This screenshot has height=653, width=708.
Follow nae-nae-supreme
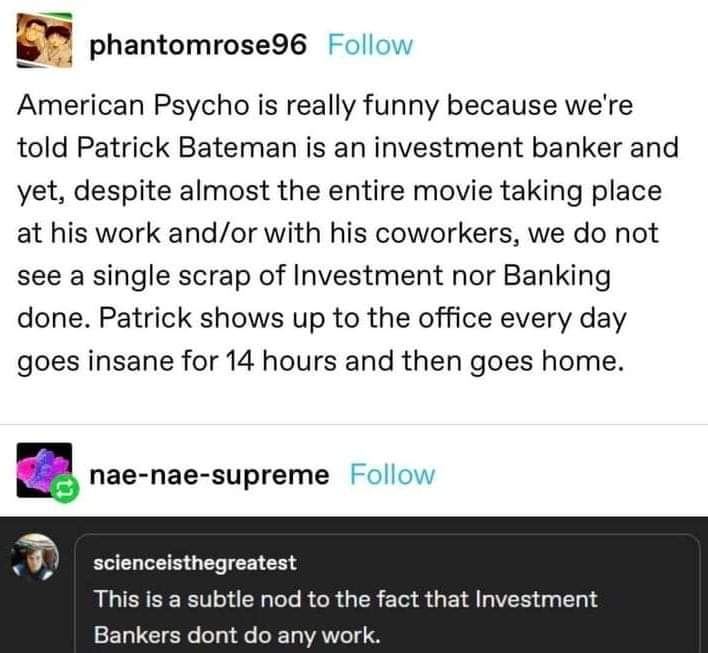pos(393,474)
